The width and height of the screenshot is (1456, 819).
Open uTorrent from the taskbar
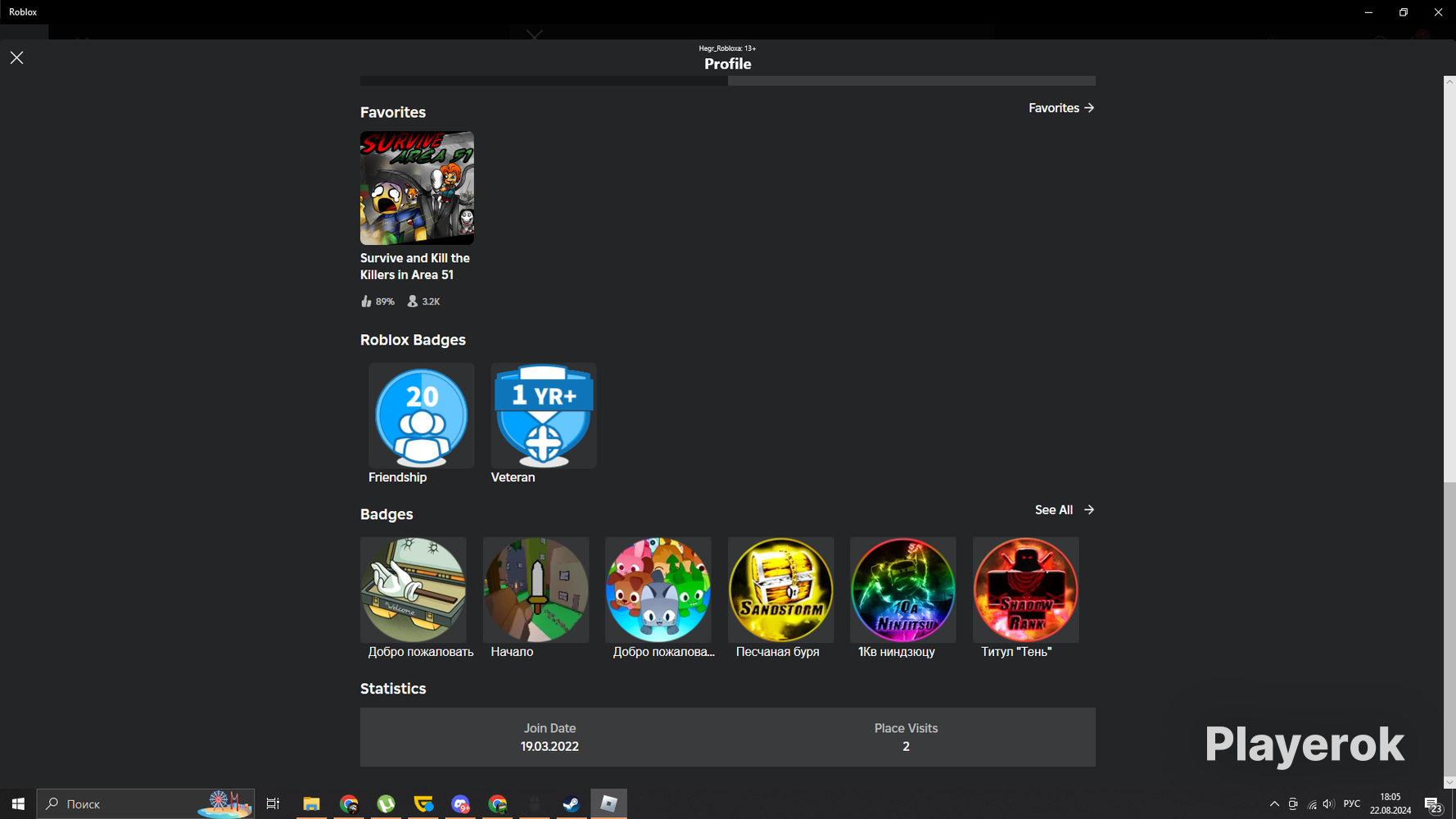coord(386,804)
